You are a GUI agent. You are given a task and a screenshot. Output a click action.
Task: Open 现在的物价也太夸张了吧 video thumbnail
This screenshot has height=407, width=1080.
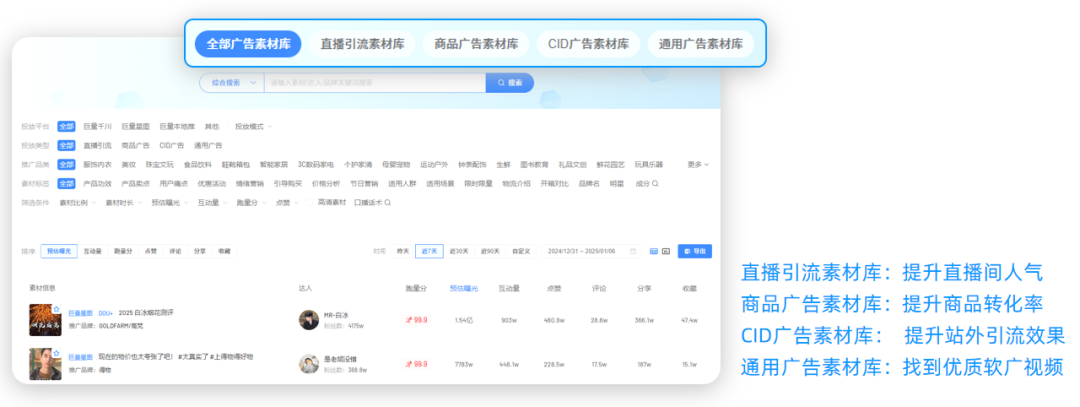pos(45,364)
